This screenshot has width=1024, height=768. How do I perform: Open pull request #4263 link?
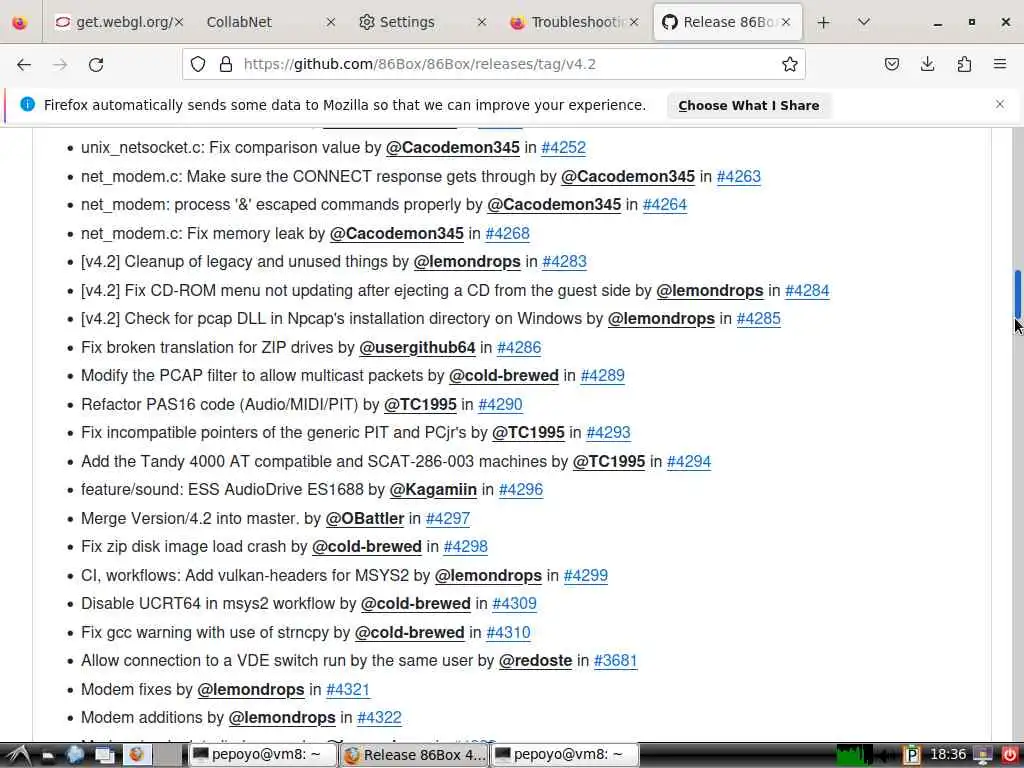(739, 176)
